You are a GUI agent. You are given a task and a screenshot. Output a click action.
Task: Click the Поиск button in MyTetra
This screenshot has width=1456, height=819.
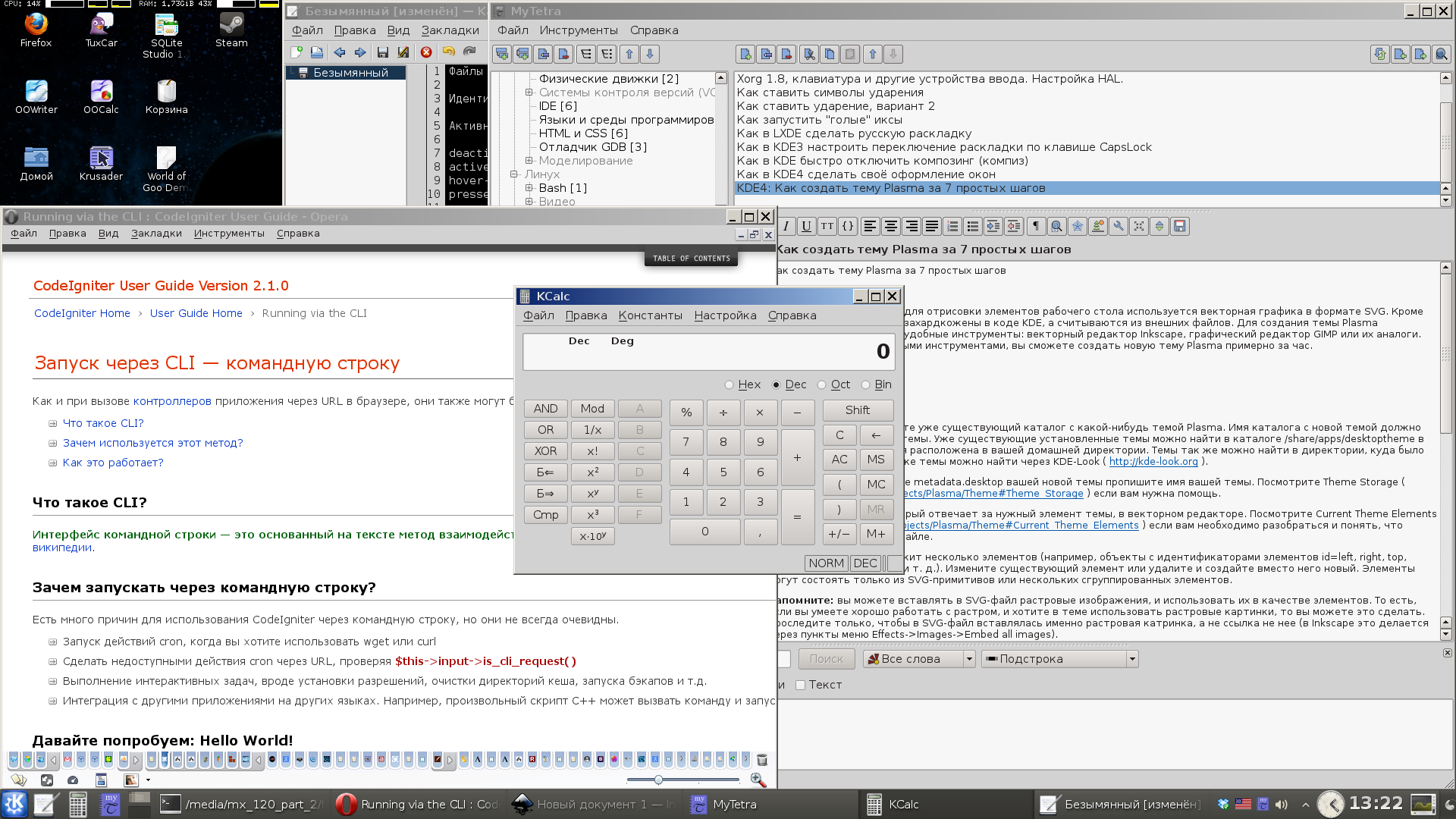coord(826,659)
